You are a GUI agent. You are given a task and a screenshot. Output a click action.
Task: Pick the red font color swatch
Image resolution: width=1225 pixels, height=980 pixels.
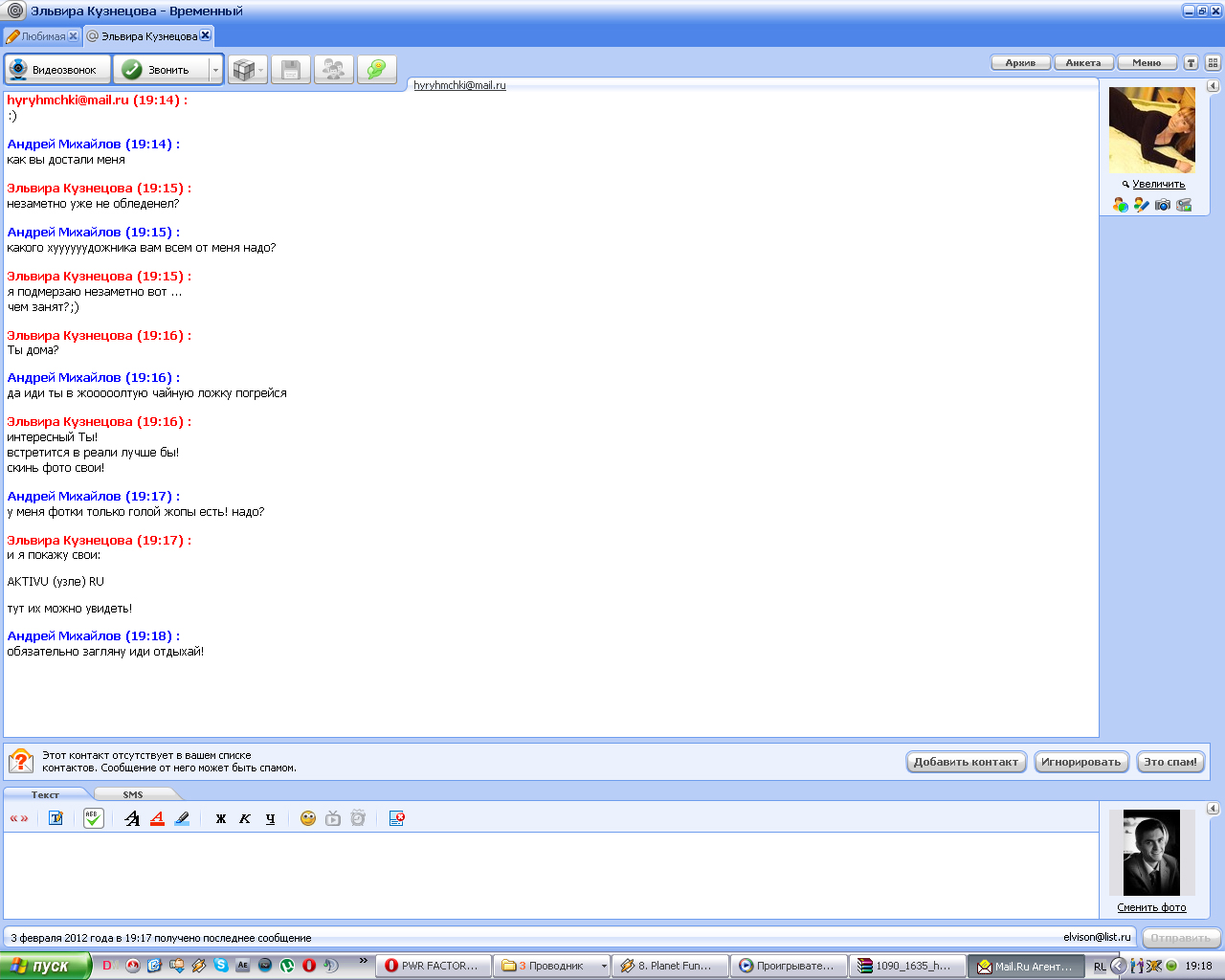157,818
